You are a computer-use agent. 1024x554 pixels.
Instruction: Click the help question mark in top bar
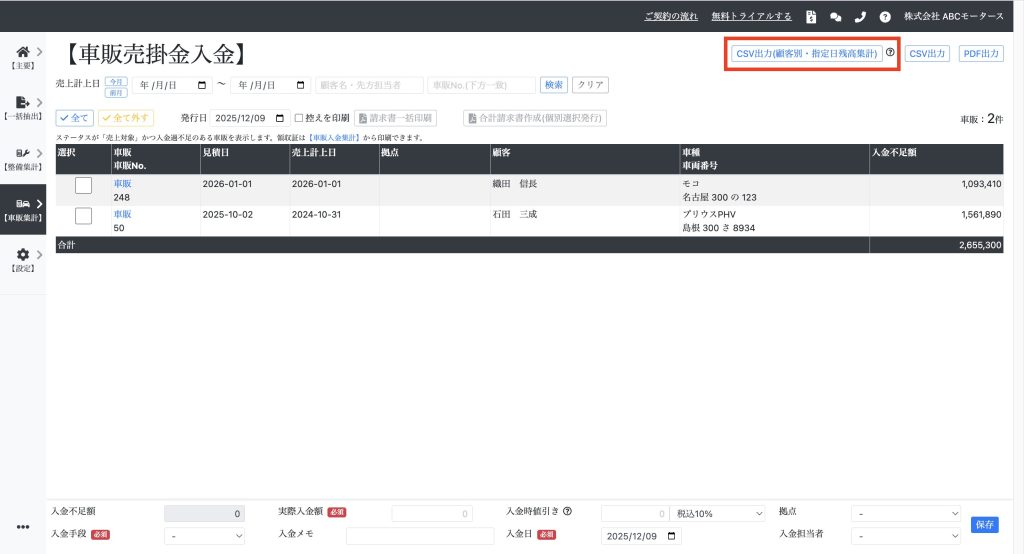(885, 17)
